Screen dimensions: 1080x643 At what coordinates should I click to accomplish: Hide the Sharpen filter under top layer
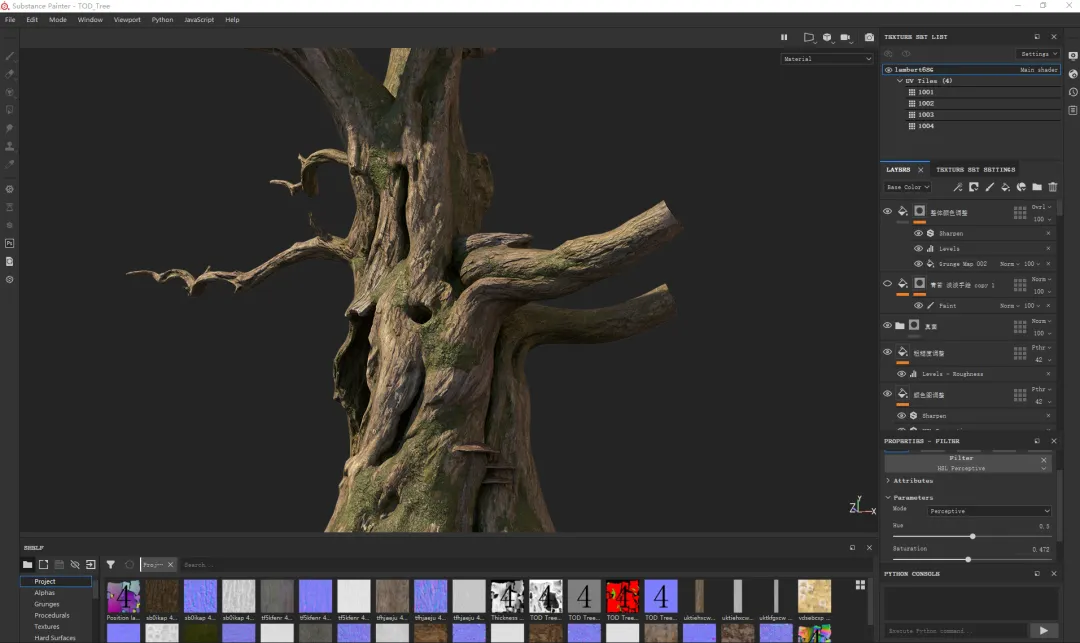point(918,233)
